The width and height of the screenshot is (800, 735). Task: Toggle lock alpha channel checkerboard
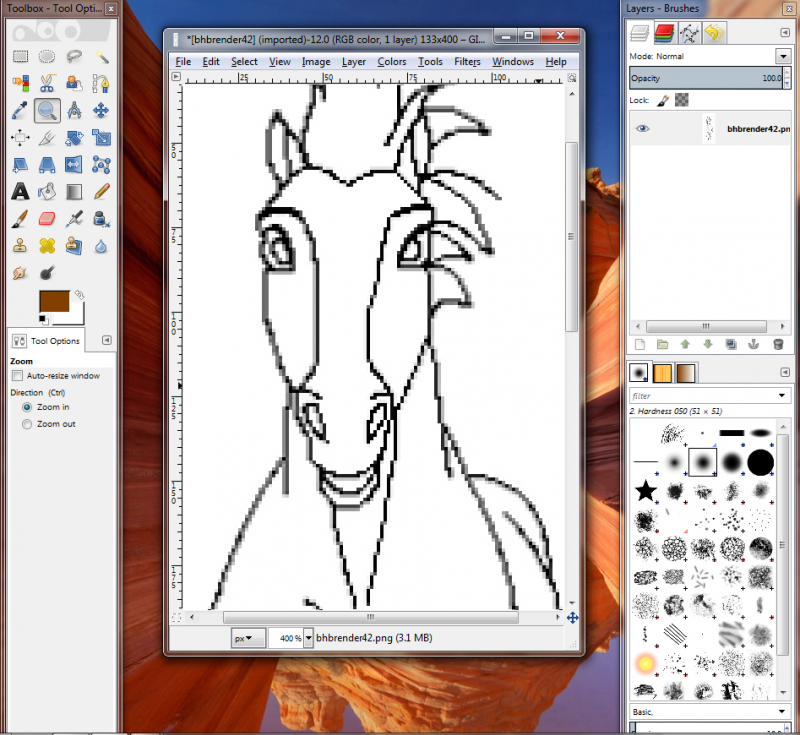click(682, 100)
